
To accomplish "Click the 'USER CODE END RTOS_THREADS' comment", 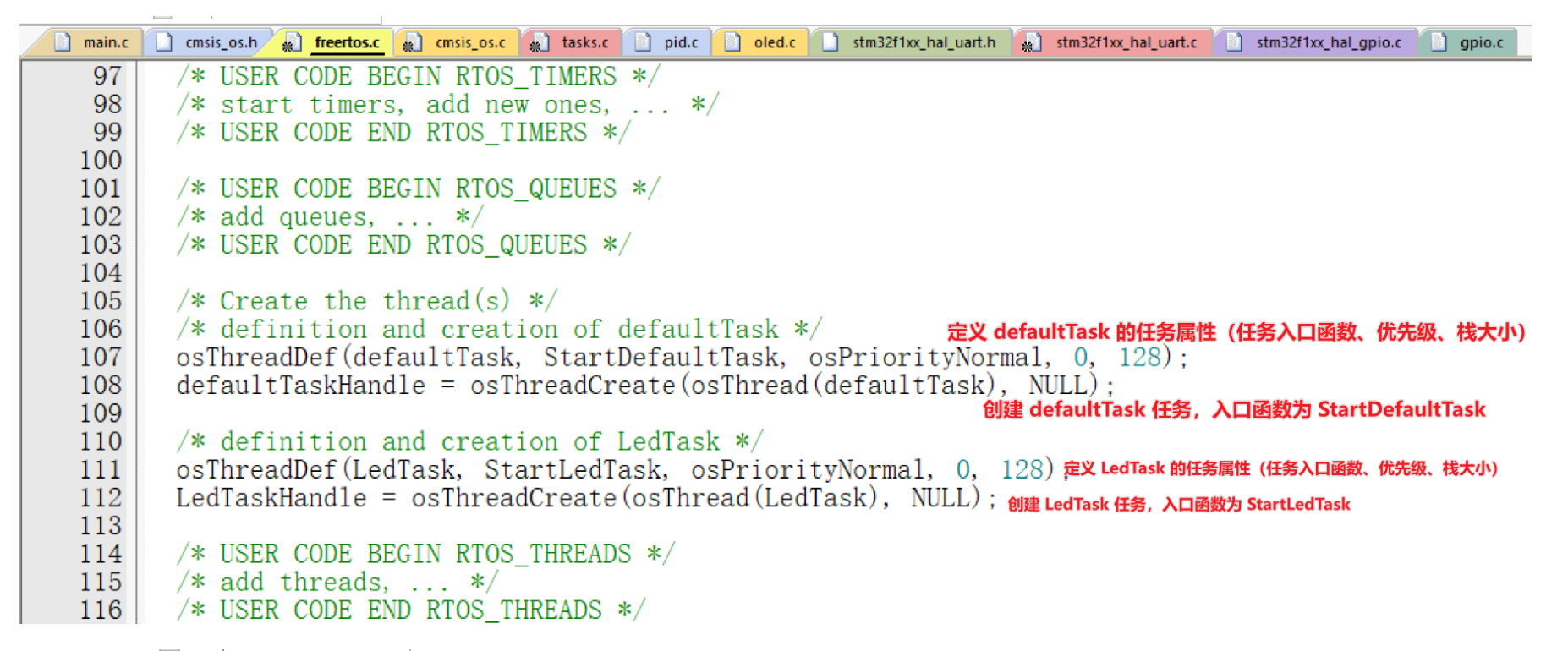I will (x=411, y=610).
